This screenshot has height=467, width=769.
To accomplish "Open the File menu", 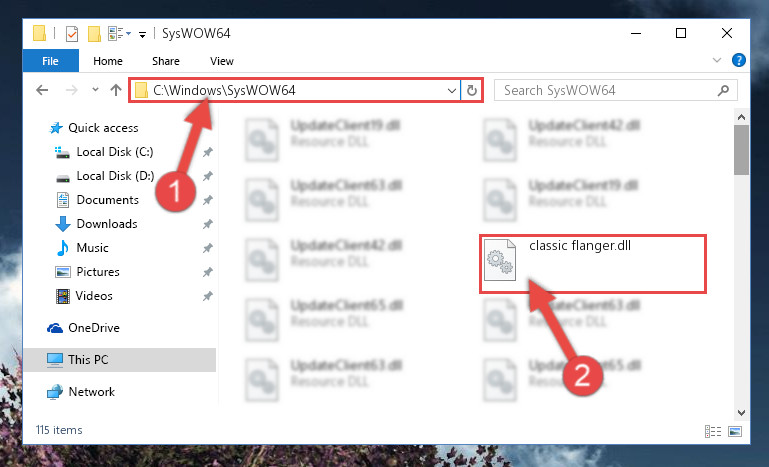I will [51, 61].
